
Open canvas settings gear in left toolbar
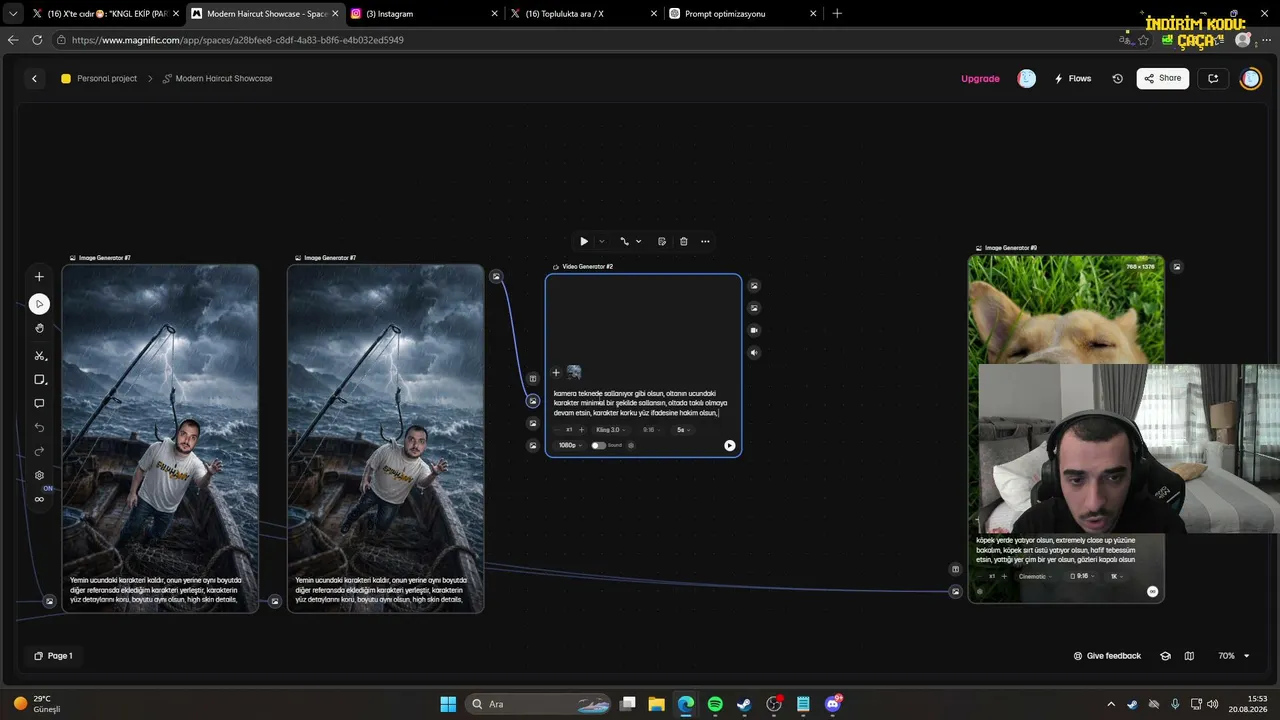(x=39, y=476)
